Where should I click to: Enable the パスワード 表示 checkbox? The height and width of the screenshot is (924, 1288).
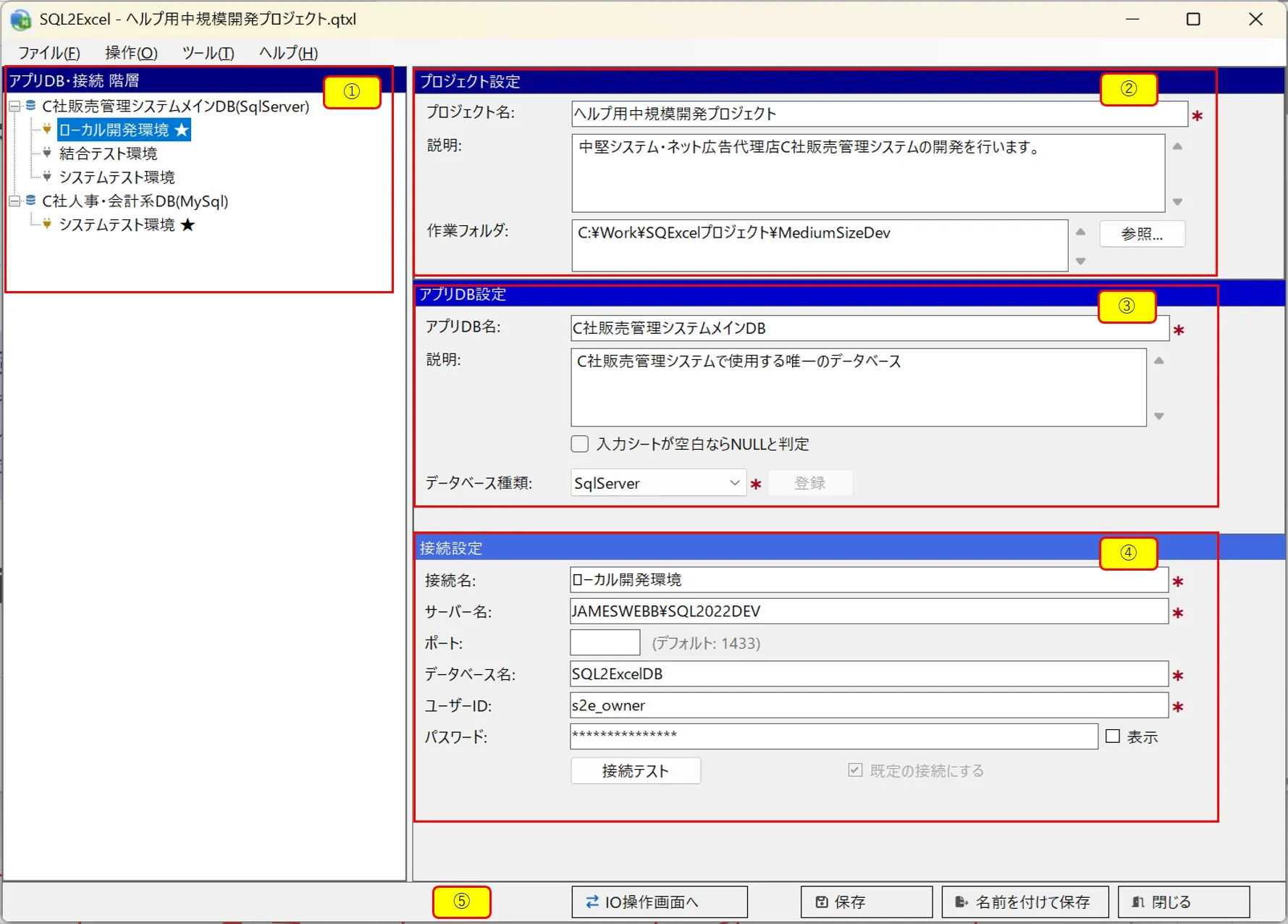pos(1113,736)
